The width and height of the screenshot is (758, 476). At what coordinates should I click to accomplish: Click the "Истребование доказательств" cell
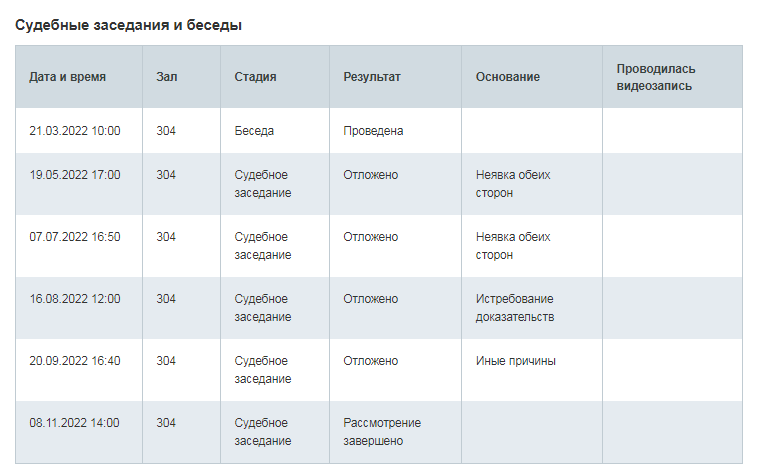point(515,308)
